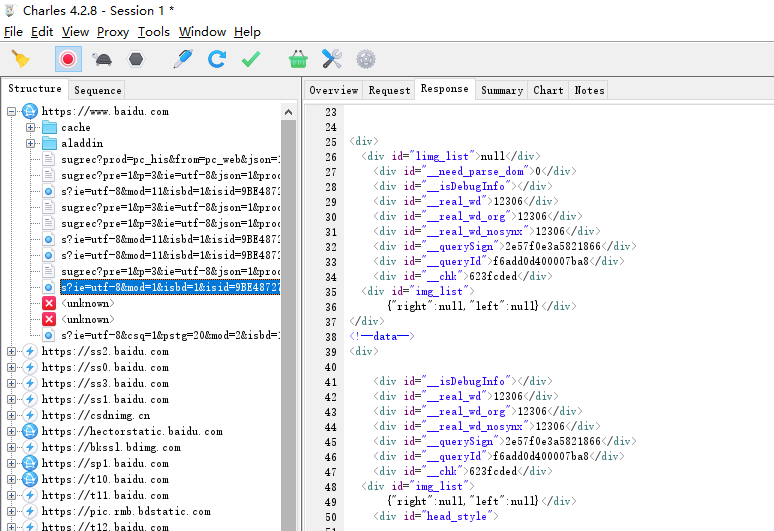Open the Edit menu
Image resolution: width=774 pixels, height=531 pixels.
pyautogui.click(x=42, y=32)
